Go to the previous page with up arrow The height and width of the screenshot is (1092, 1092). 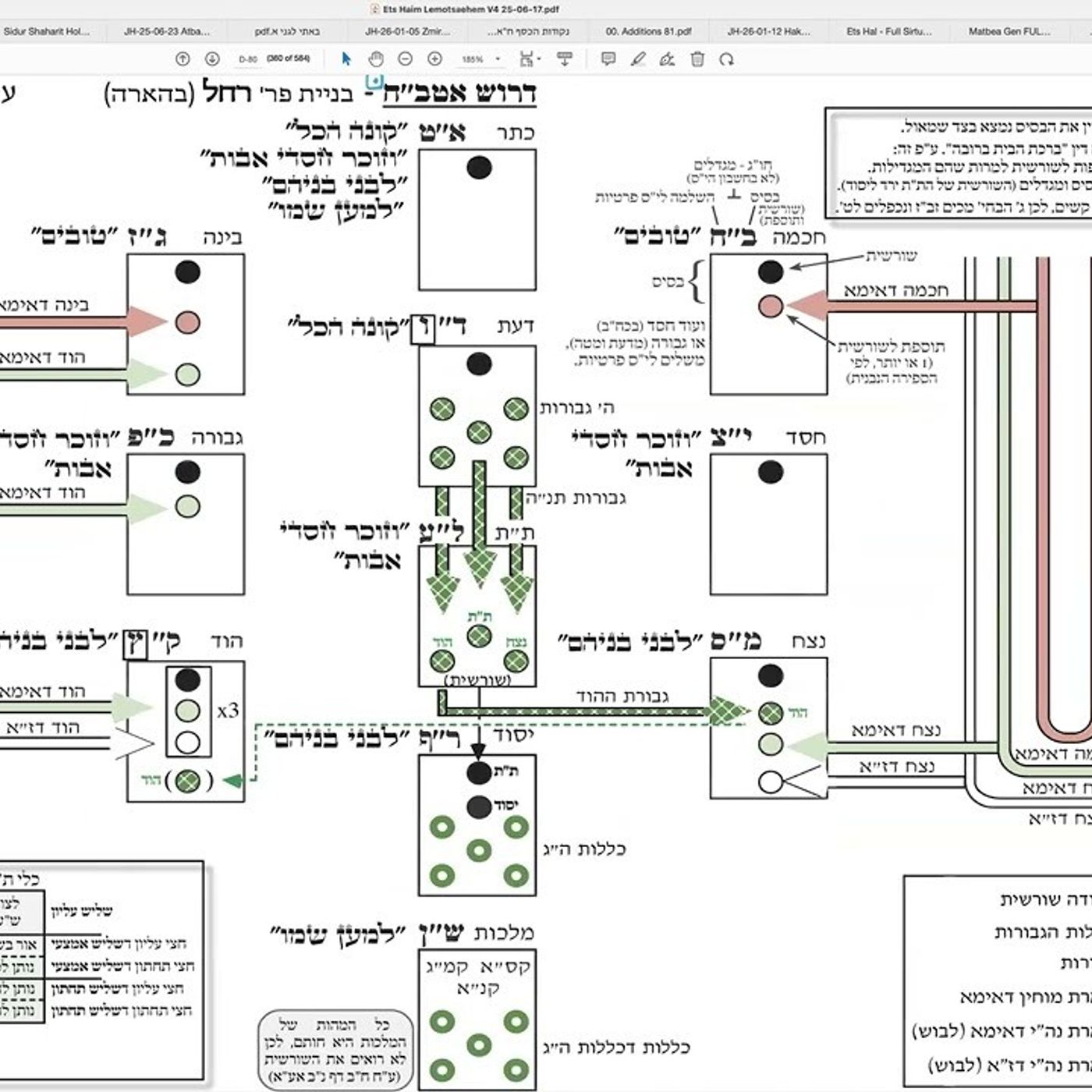[x=183, y=59]
